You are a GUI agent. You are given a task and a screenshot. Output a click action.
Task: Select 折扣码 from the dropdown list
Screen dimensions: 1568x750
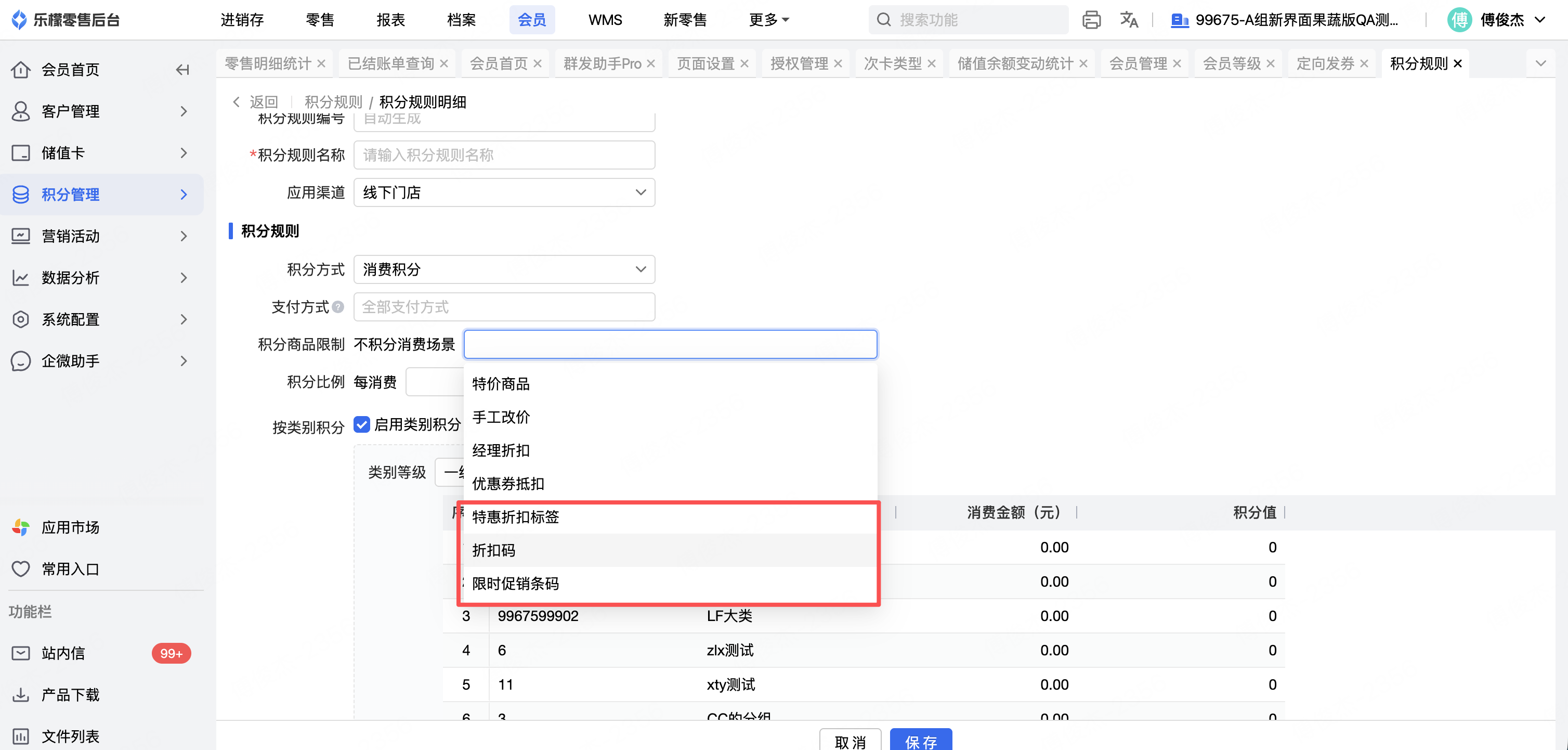[494, 550]
